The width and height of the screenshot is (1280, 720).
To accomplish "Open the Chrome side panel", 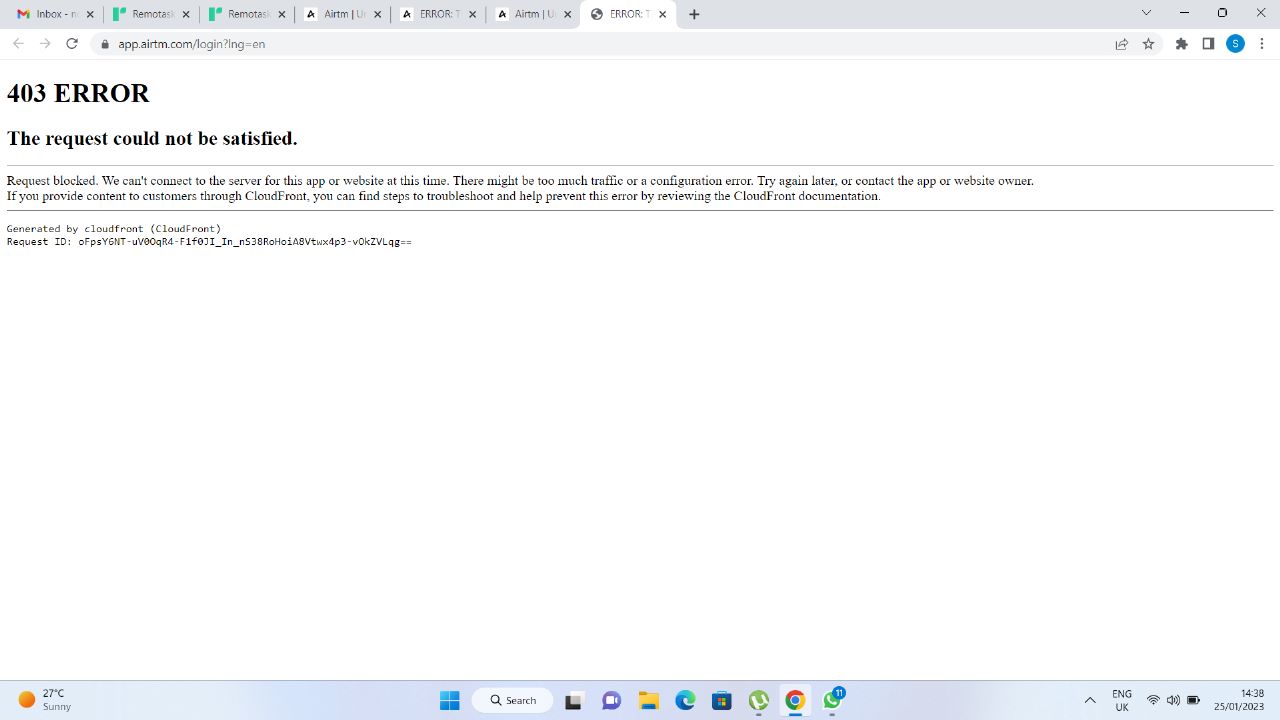I will (x=1208, y=44).
